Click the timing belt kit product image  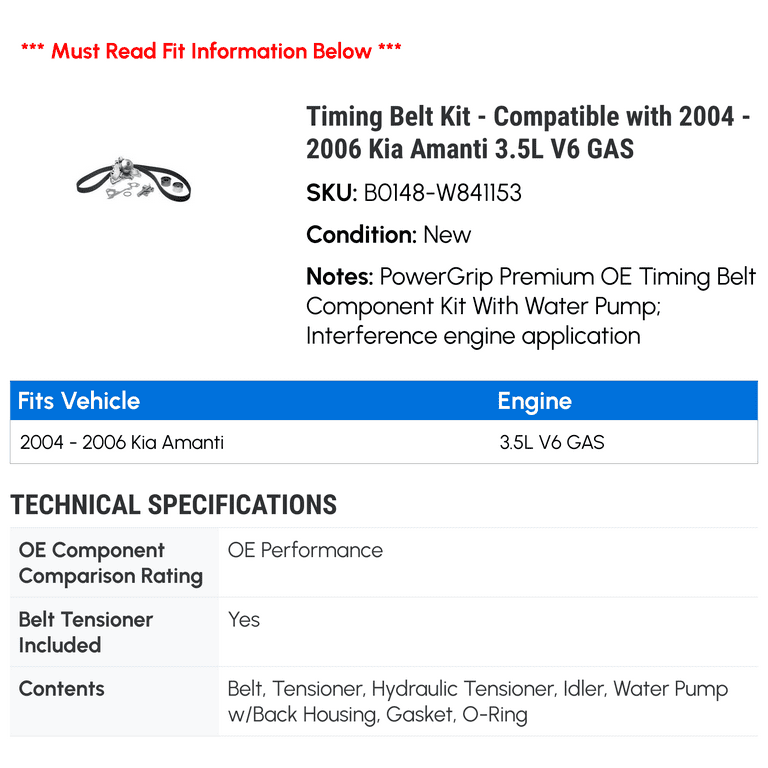click(x=133, y=179)
